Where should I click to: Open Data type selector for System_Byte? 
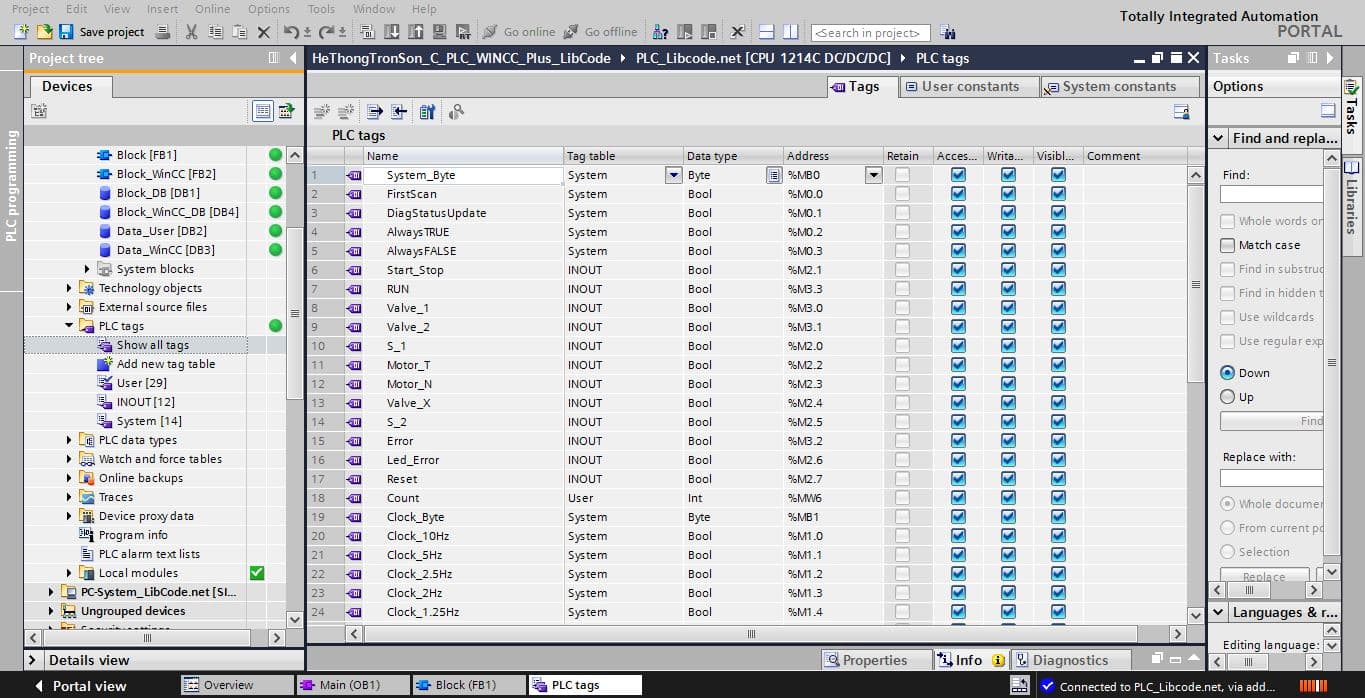tap(773, 175)
